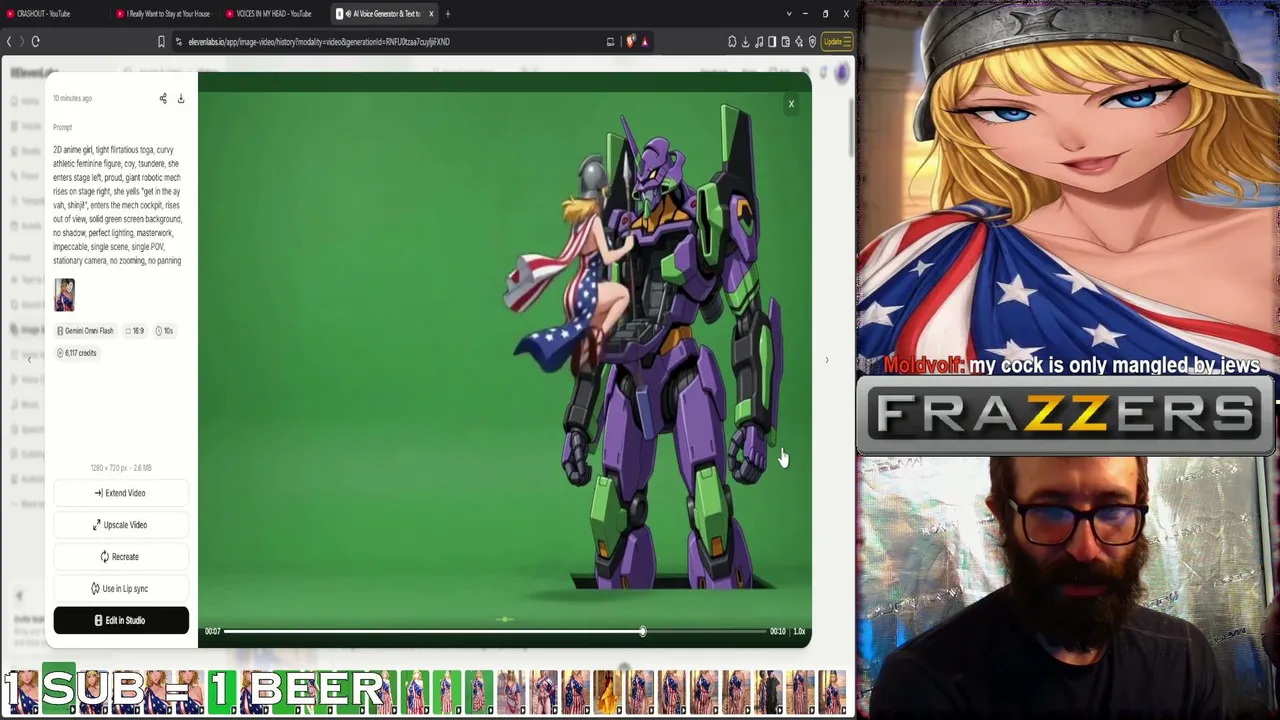The image size is (1280, 720).
Task: Share the generated video via share icon
Action: pos(163,98)
